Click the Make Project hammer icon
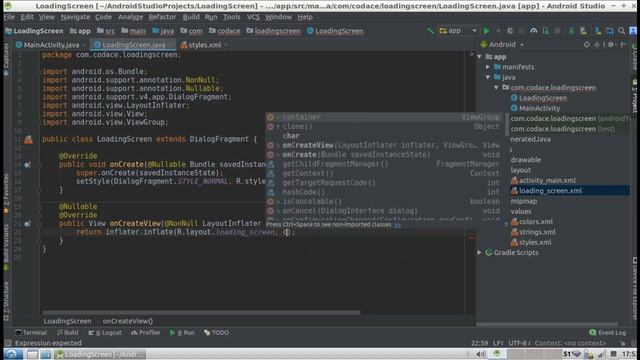Viewport: 640px width, 360px height. point(430,31)
